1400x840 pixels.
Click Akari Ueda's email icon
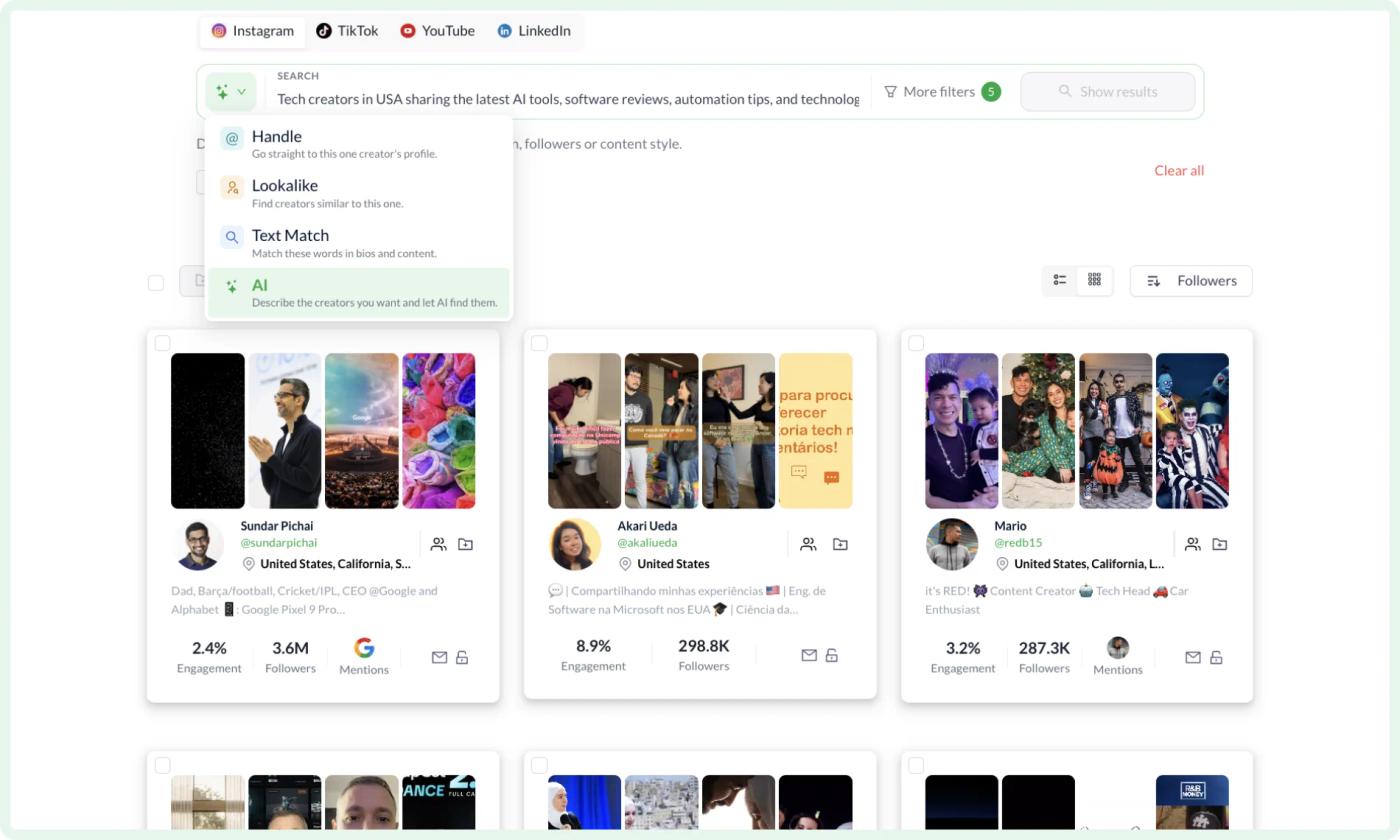coord(809,655)
